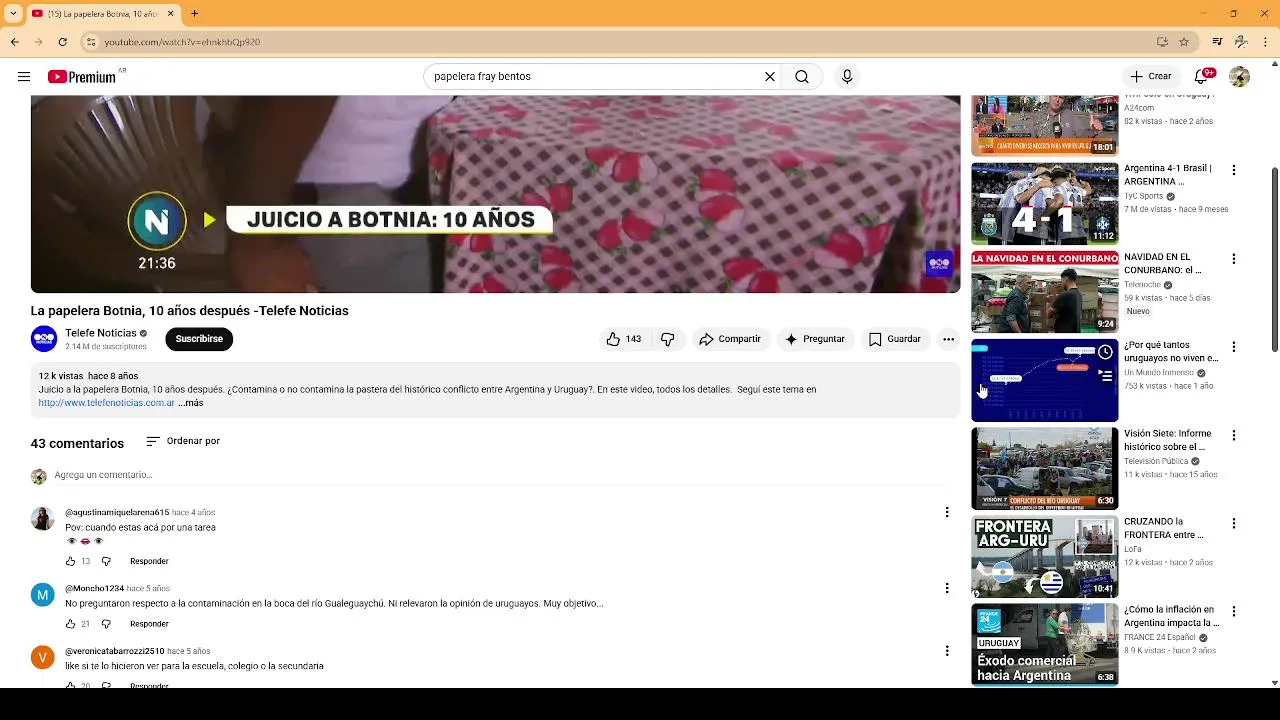
Task: Open Telefe Noticias channel name link
Action: [x=101, y=333]
